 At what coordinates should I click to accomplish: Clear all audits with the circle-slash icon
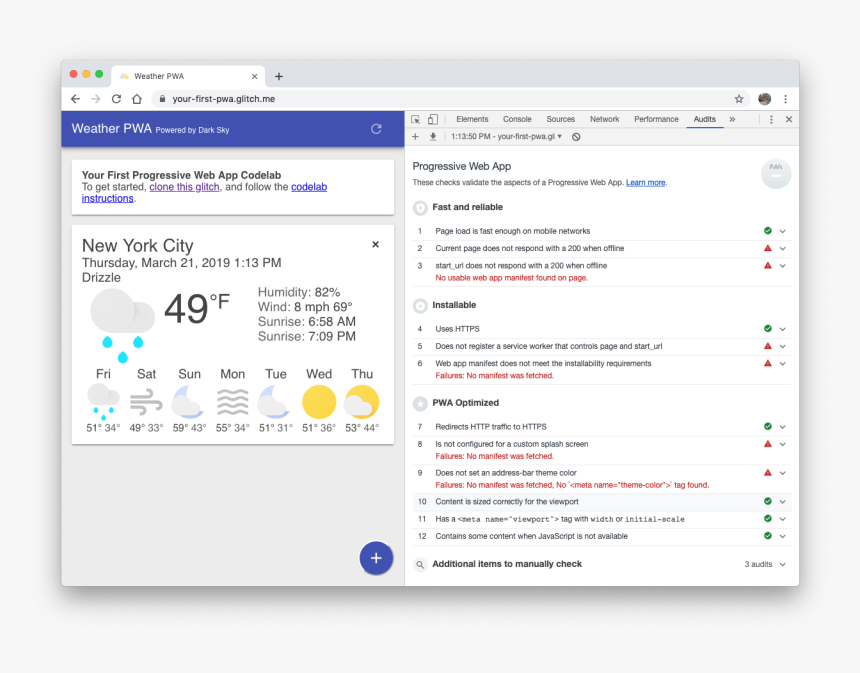pos(576,137)
